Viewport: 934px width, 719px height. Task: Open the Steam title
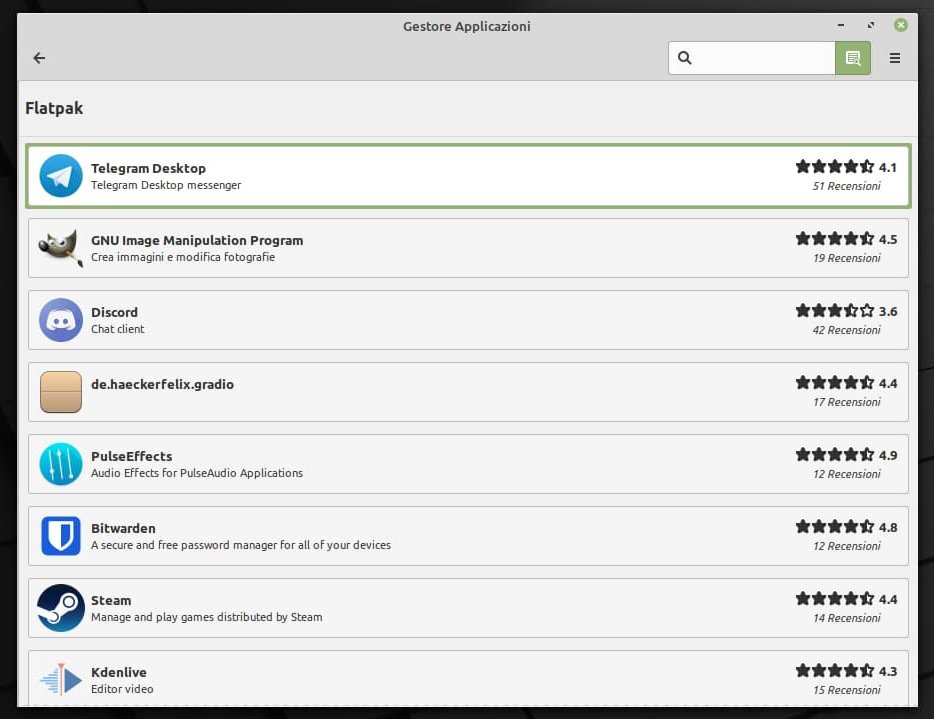(111, 600)
